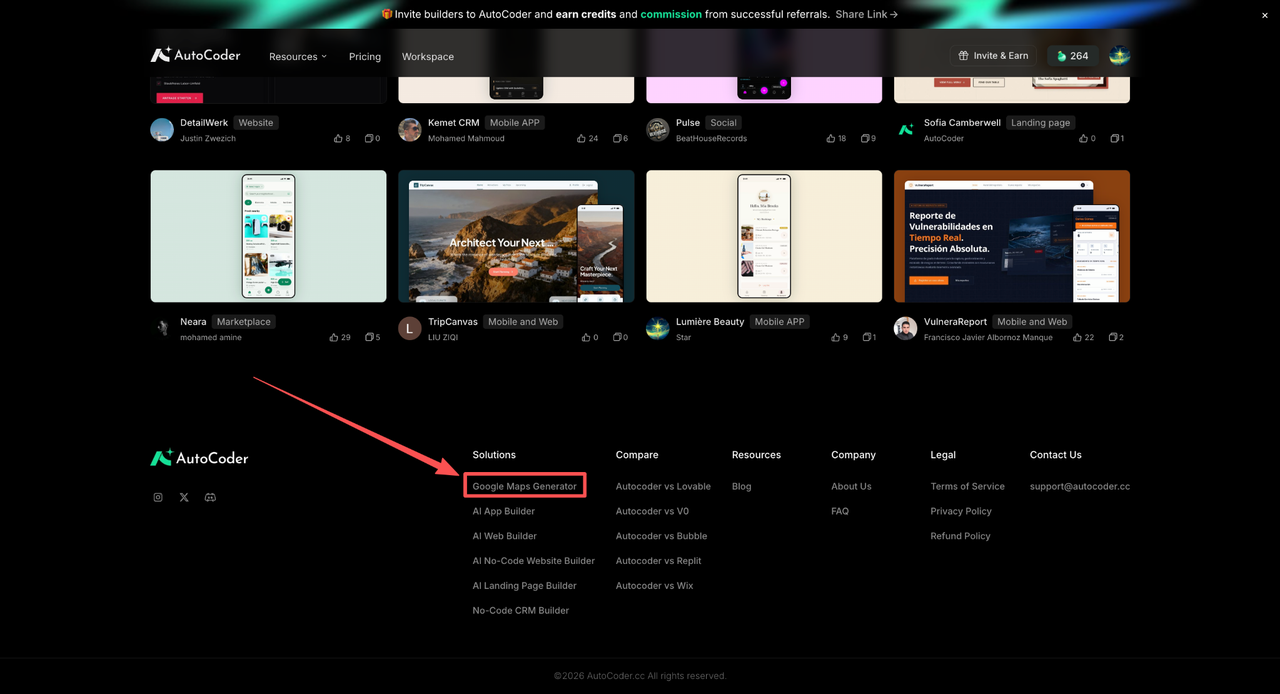Click Share Link in the banner
The image size is (1280, 694).
[866, 14]
